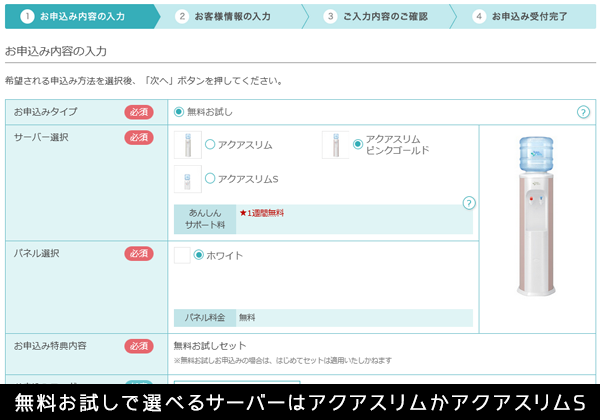Screen dimensions: 600x420
Task: Click the パネル料金 label
Action: click(205, 318)
